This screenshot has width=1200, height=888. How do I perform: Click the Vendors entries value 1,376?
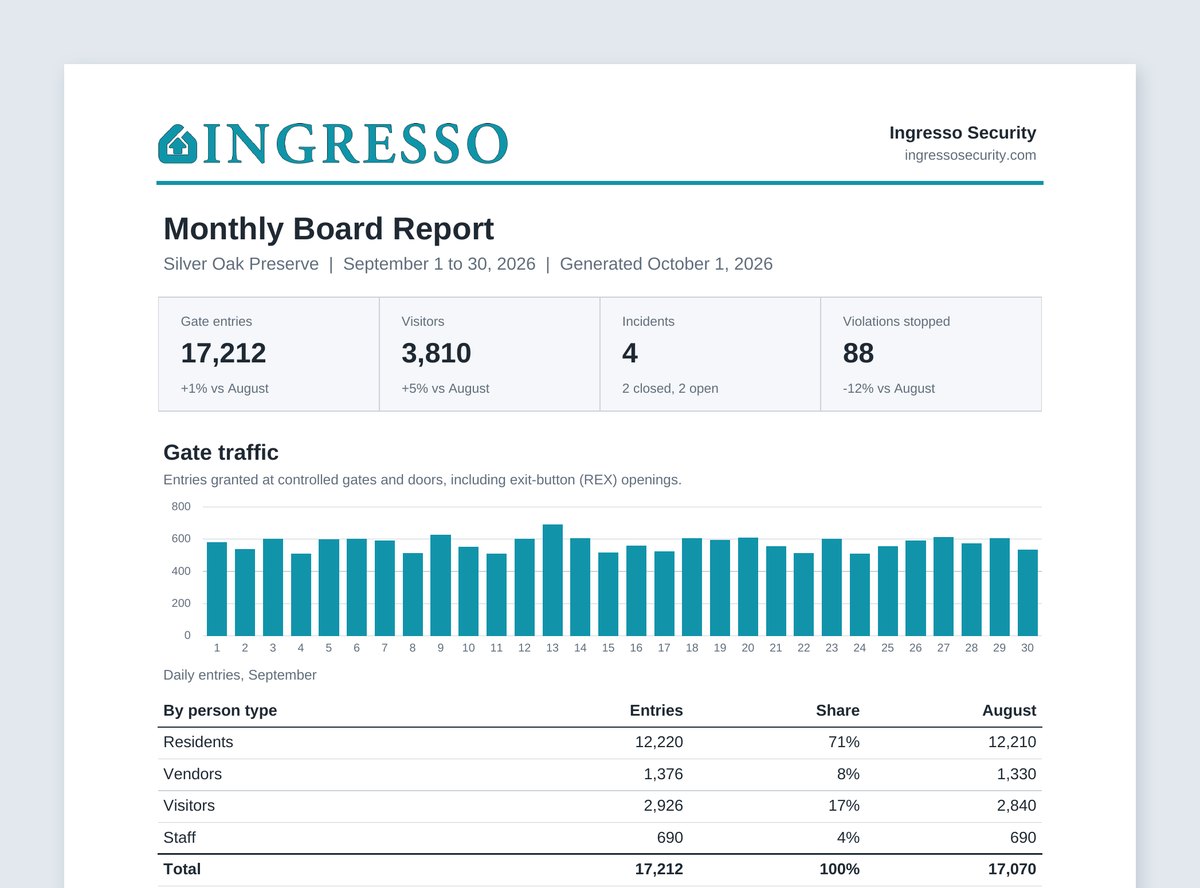663,774
